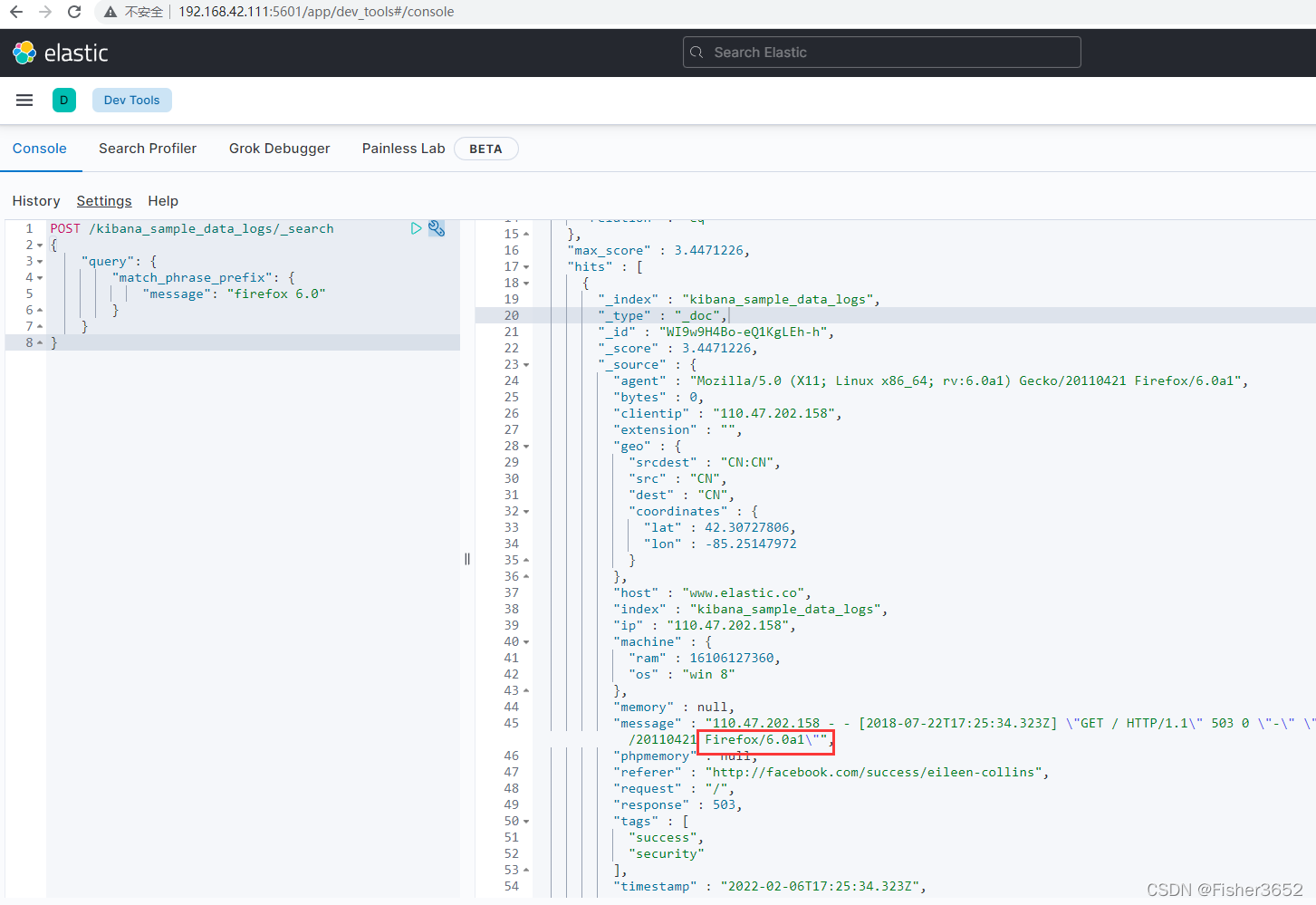Click the "_id" value on line 21
The height and width of the screenshot is (905, 1316).
tap(743, 332)
